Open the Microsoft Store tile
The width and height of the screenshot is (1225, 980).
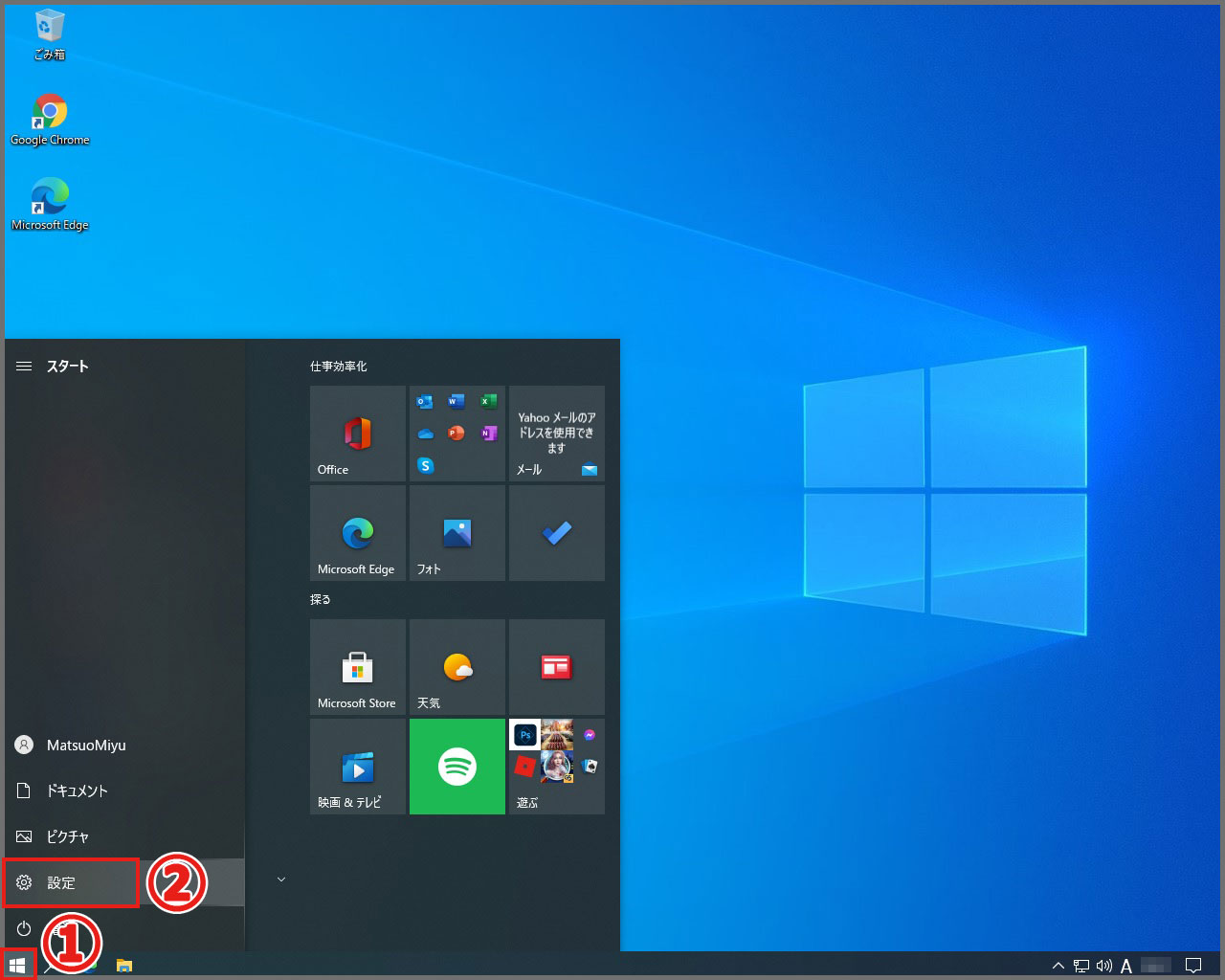click(x=358, y=667)
